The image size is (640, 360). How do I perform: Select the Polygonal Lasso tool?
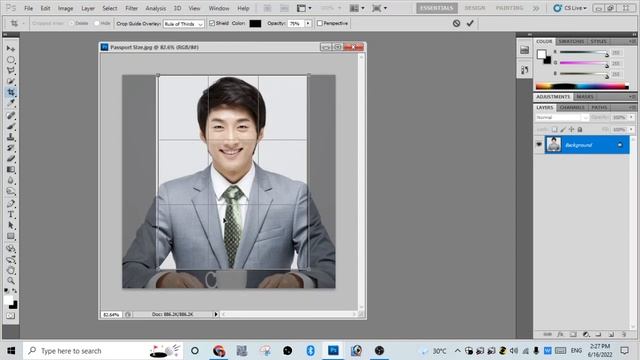pyautogui.click(x=11, y=71)
